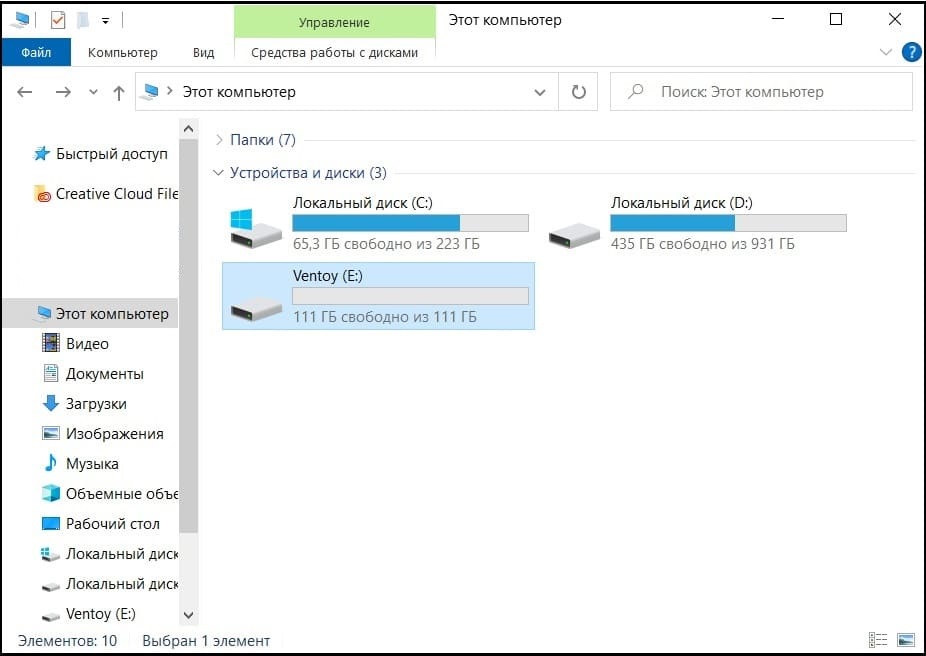Open the Файл menu
The image size is (926, 656).
point(36,53)
